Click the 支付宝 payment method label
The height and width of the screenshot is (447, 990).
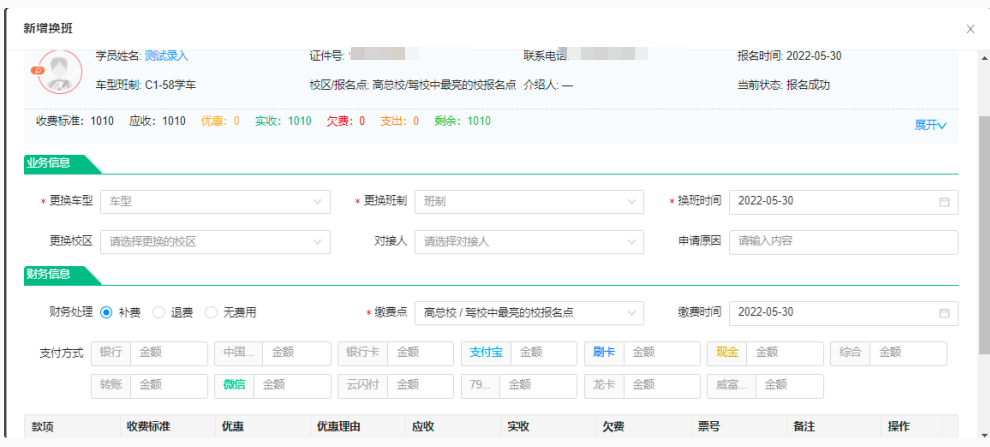[487, 353]
